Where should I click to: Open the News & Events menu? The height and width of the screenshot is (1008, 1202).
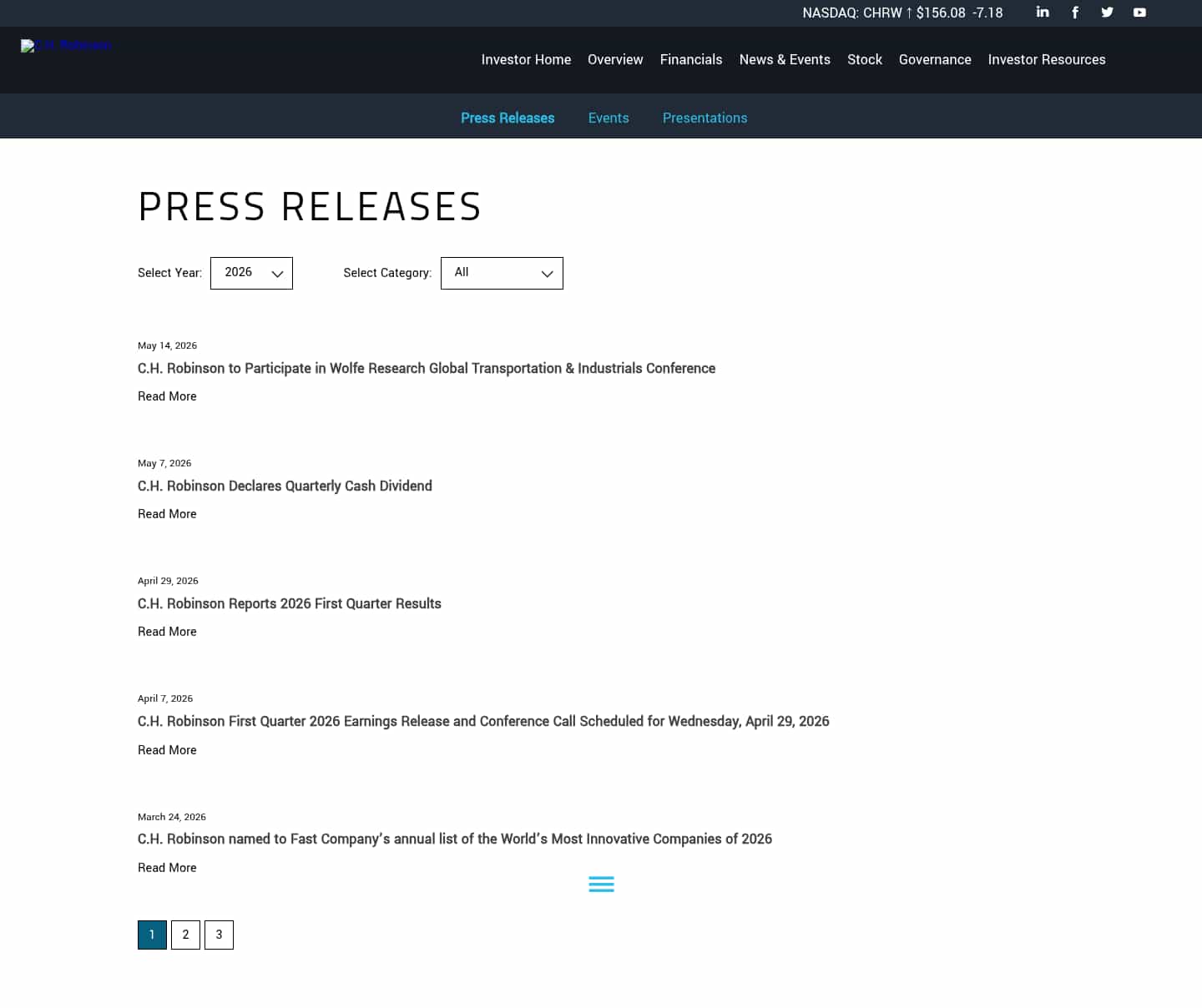pos(785,59)
